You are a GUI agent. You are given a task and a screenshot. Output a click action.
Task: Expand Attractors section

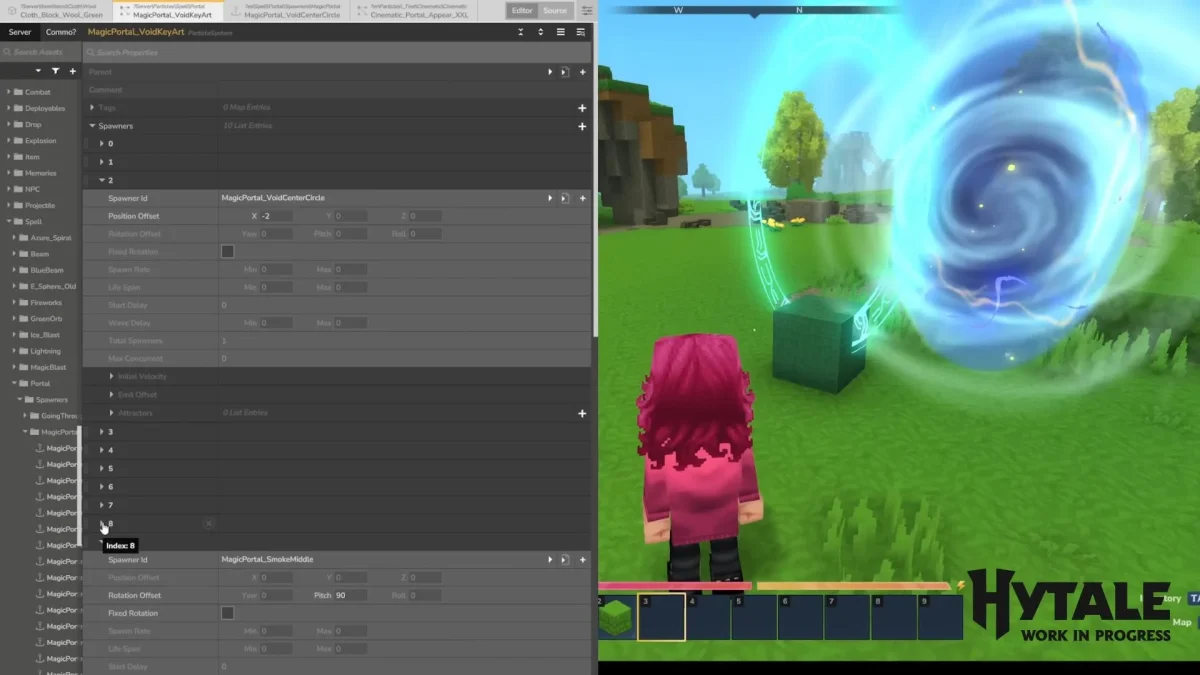pyautogui.click(x=112, y=413)
